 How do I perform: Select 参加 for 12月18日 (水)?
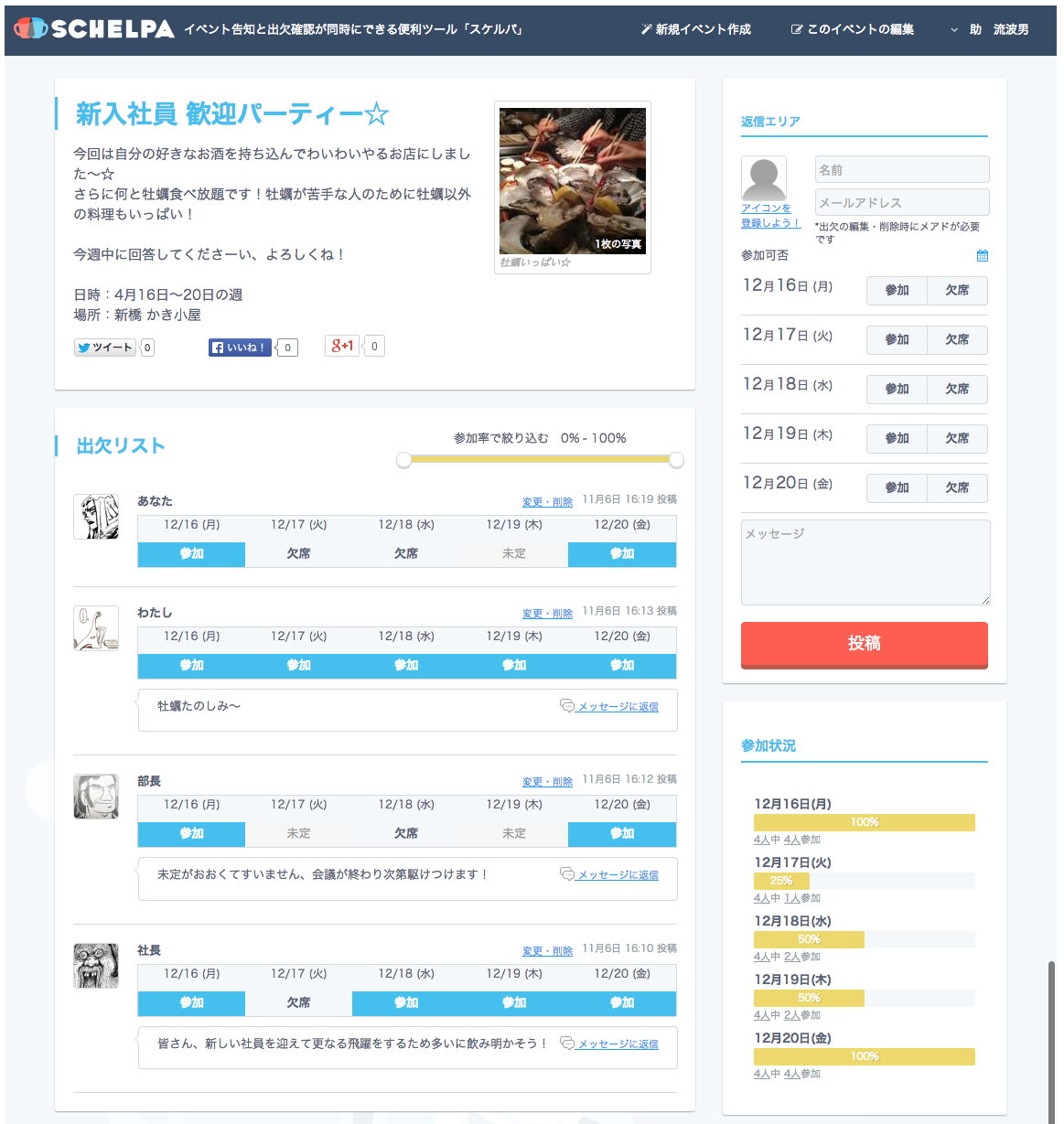(897, 390)
